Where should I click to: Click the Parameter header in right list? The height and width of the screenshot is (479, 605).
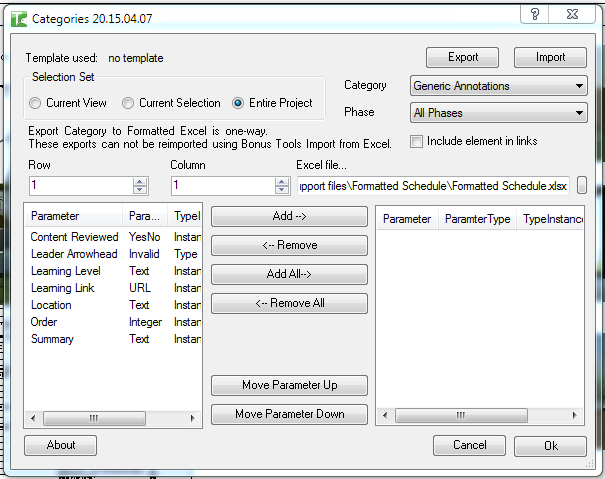407,219
